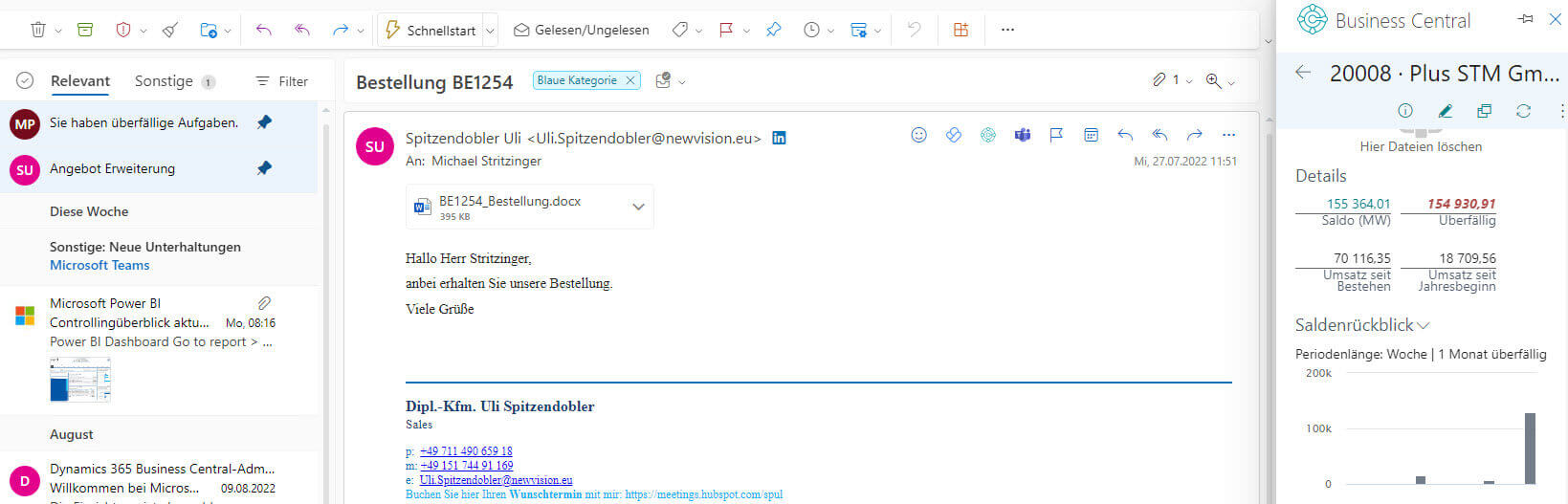The height and width of the screenshot is (504, 1568).
Task: Click the Power BI dashboard thumbnail preview
Action: click(80, 379)
